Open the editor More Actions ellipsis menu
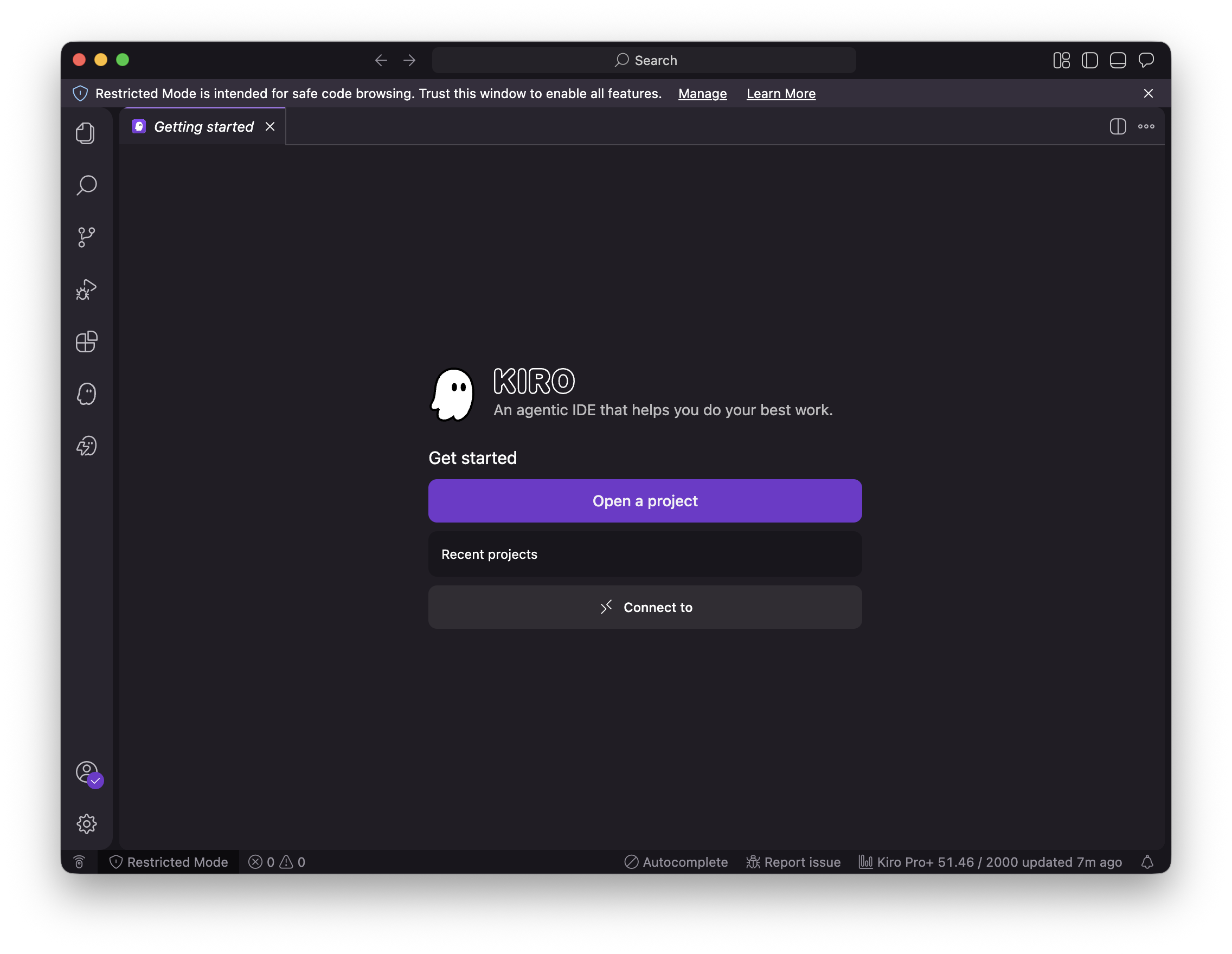The image size is (1232, 954). click(x=1146, y=126)
